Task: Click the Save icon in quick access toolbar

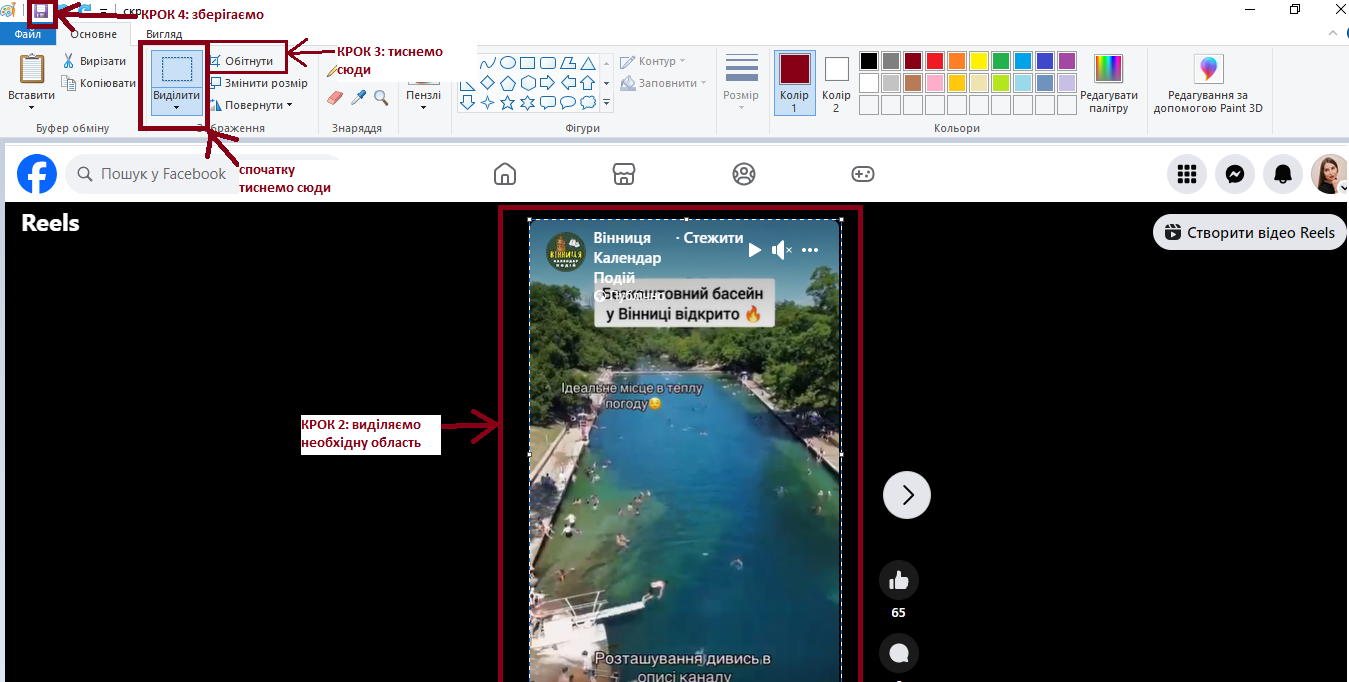Action: pyautogui.click(x=41, y=12)
